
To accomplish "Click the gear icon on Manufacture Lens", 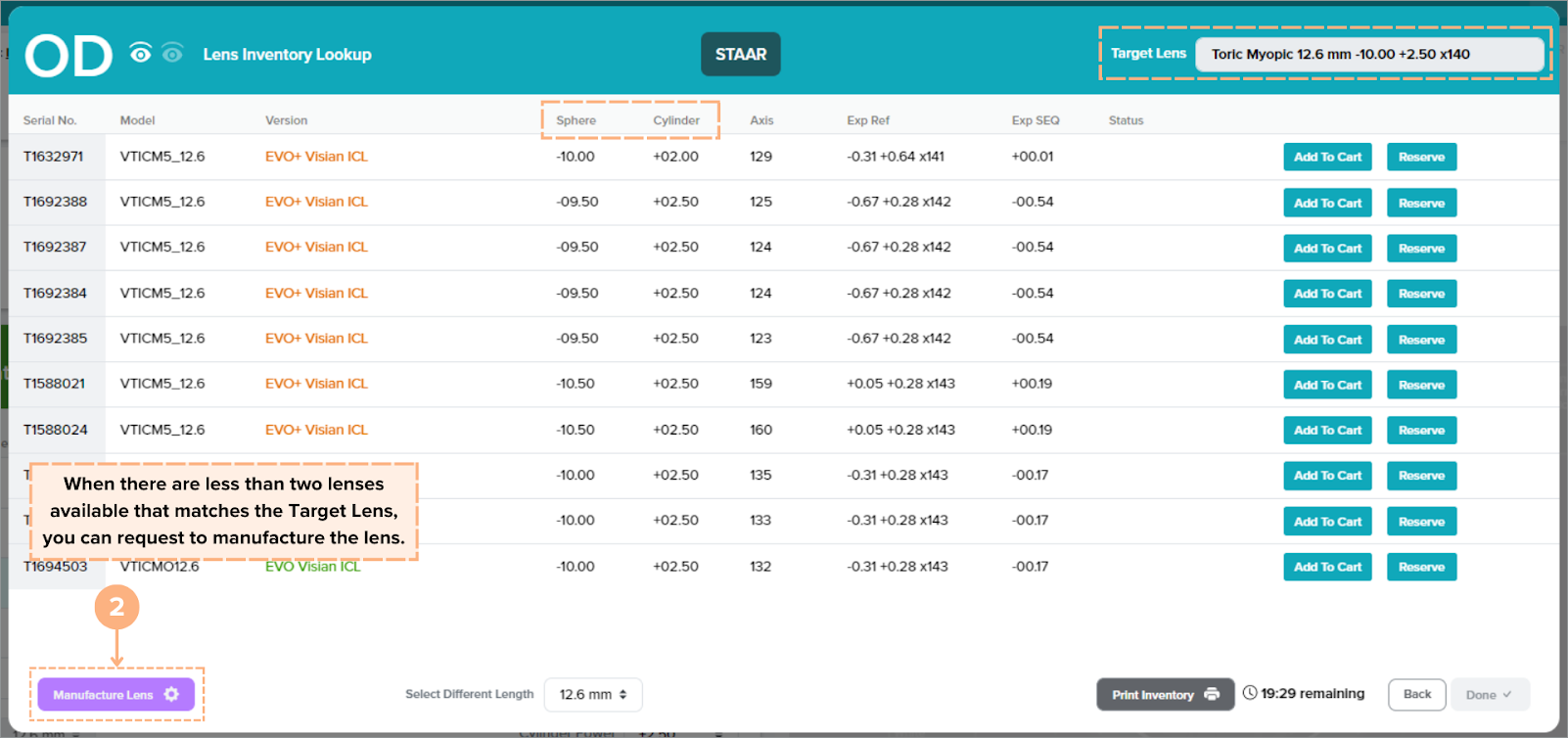I will 172,694.
